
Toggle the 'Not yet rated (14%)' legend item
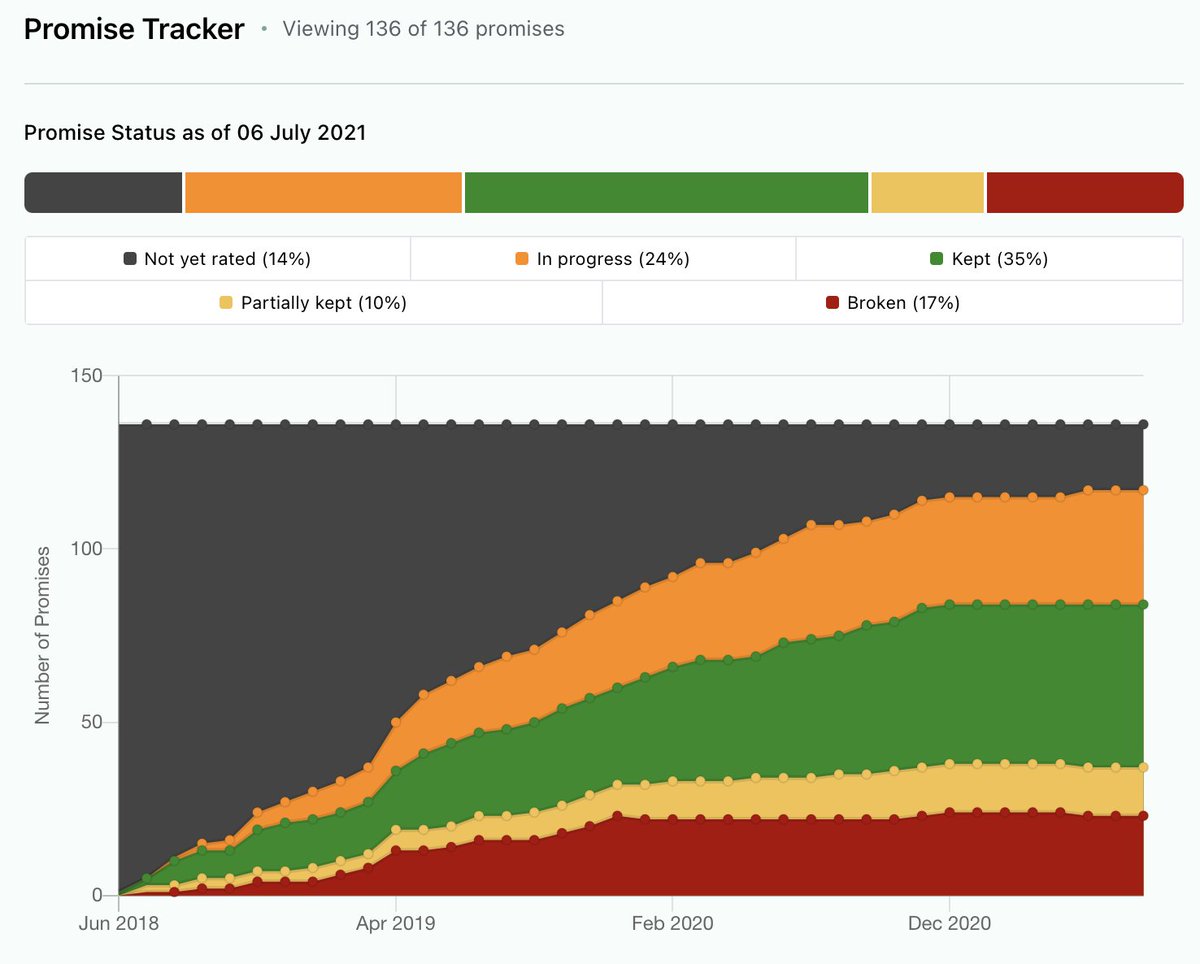click(217, 259)
